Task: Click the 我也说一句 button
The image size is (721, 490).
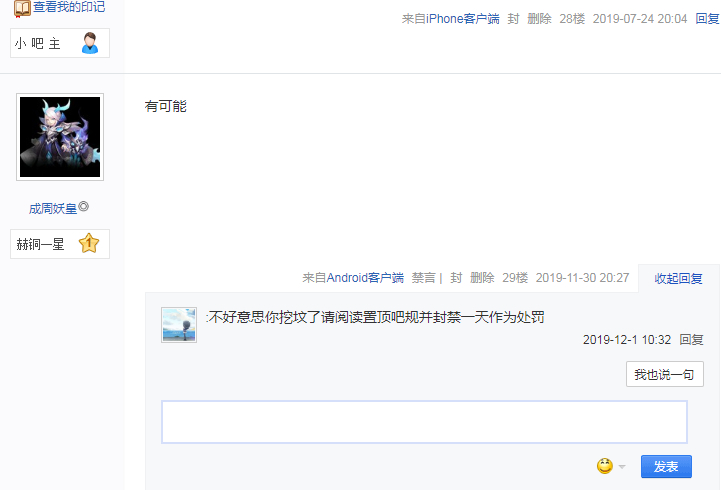Action: coord(664,374)
